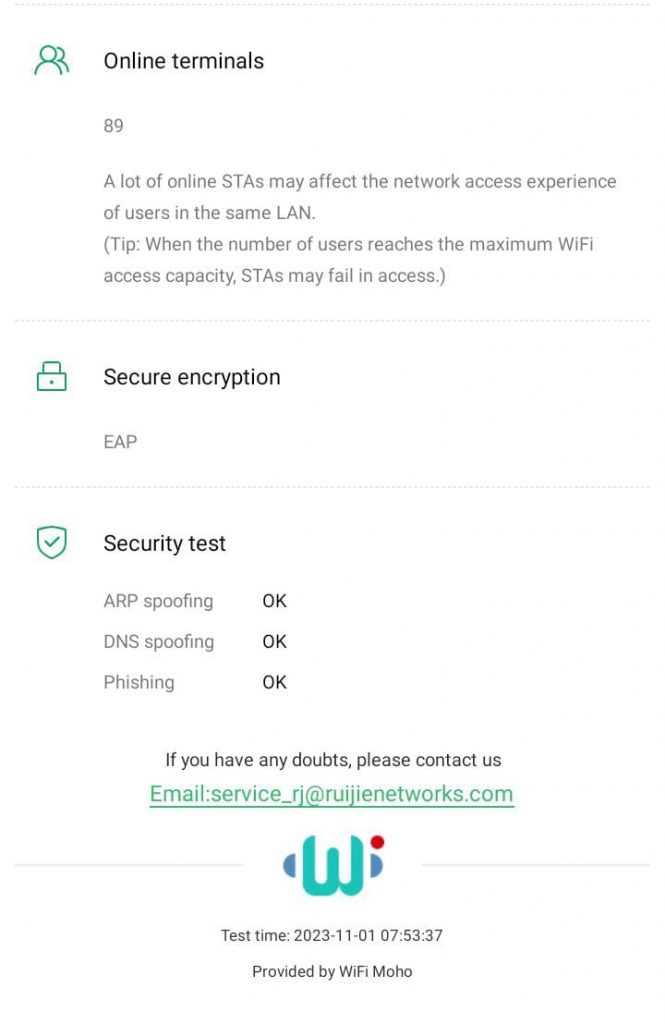665x1024 pixels.
Task: Click the maximum WiFi access capacity tip
Action: point(349,259)
